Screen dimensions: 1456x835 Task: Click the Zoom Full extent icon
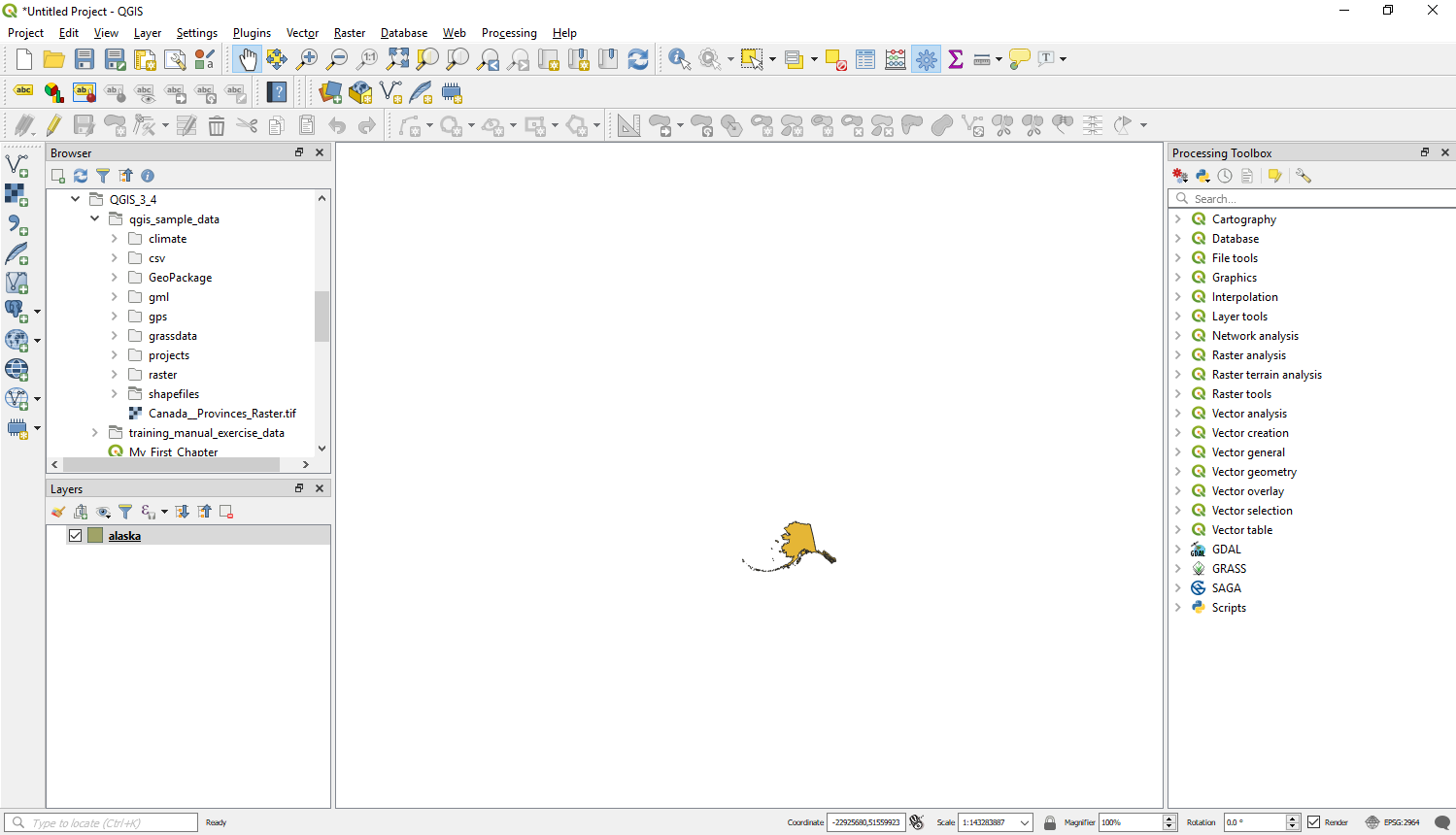coord(397,60)
